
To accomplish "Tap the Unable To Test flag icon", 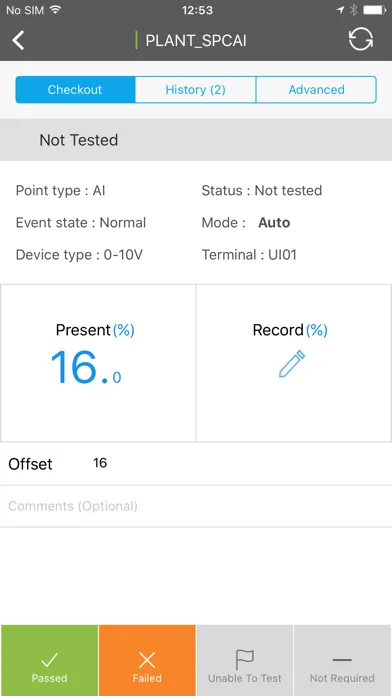I will pos(245,660).
